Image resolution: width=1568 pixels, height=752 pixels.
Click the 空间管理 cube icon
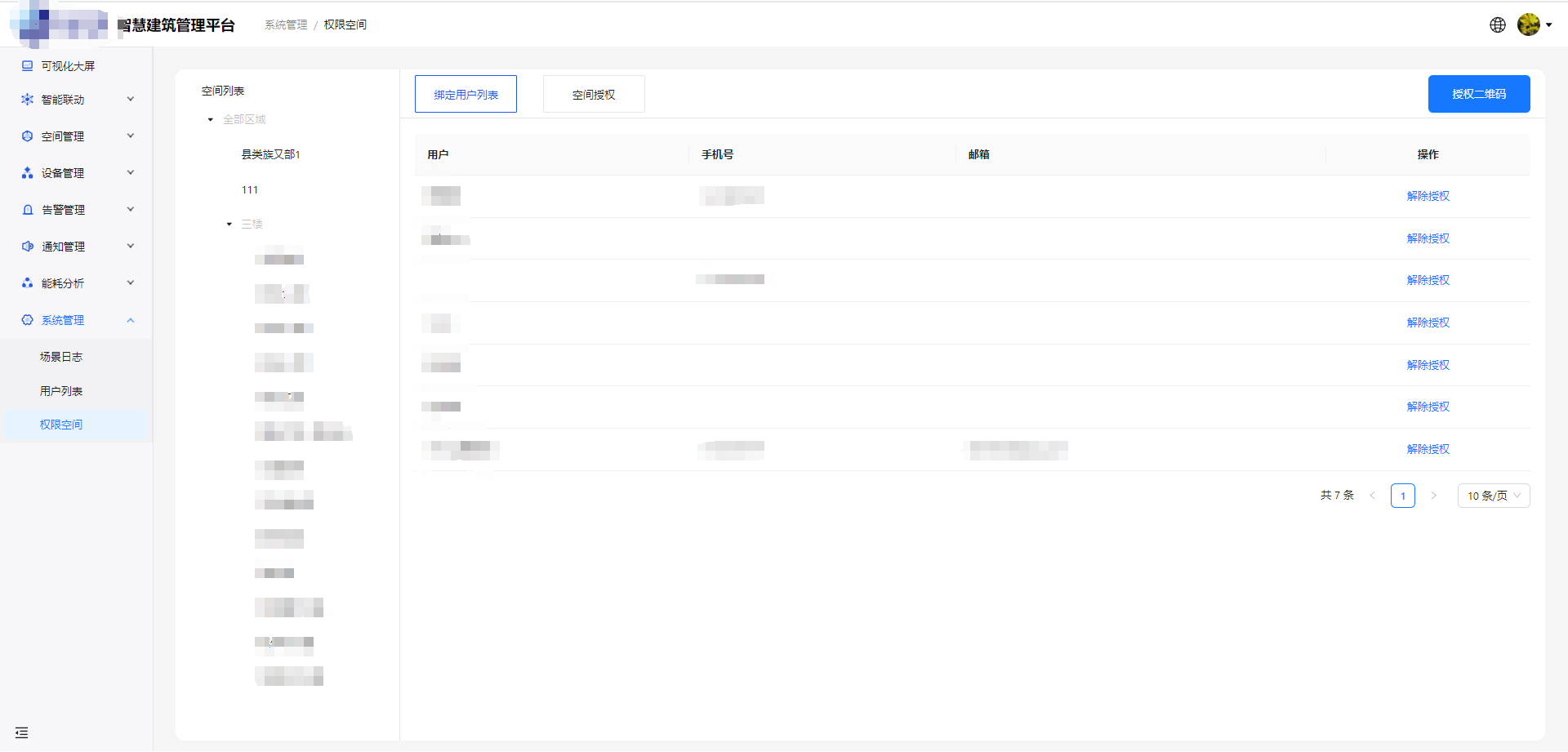pyautogui.click(x=28, y=136)
